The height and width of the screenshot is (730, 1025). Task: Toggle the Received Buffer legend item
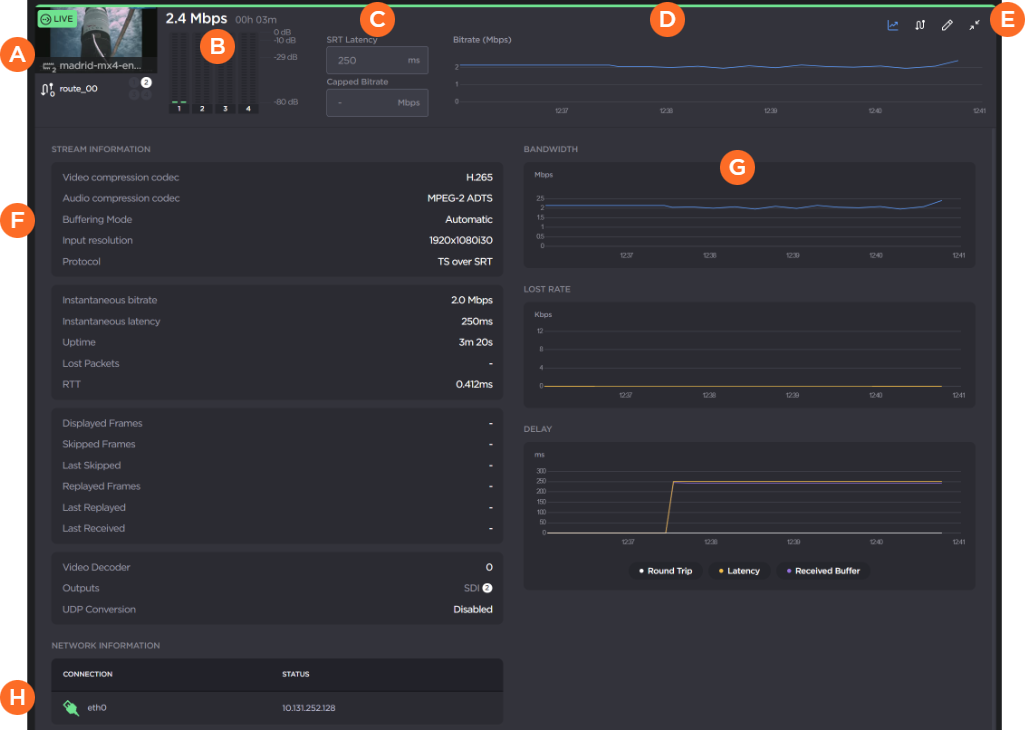tap(823, 571)
